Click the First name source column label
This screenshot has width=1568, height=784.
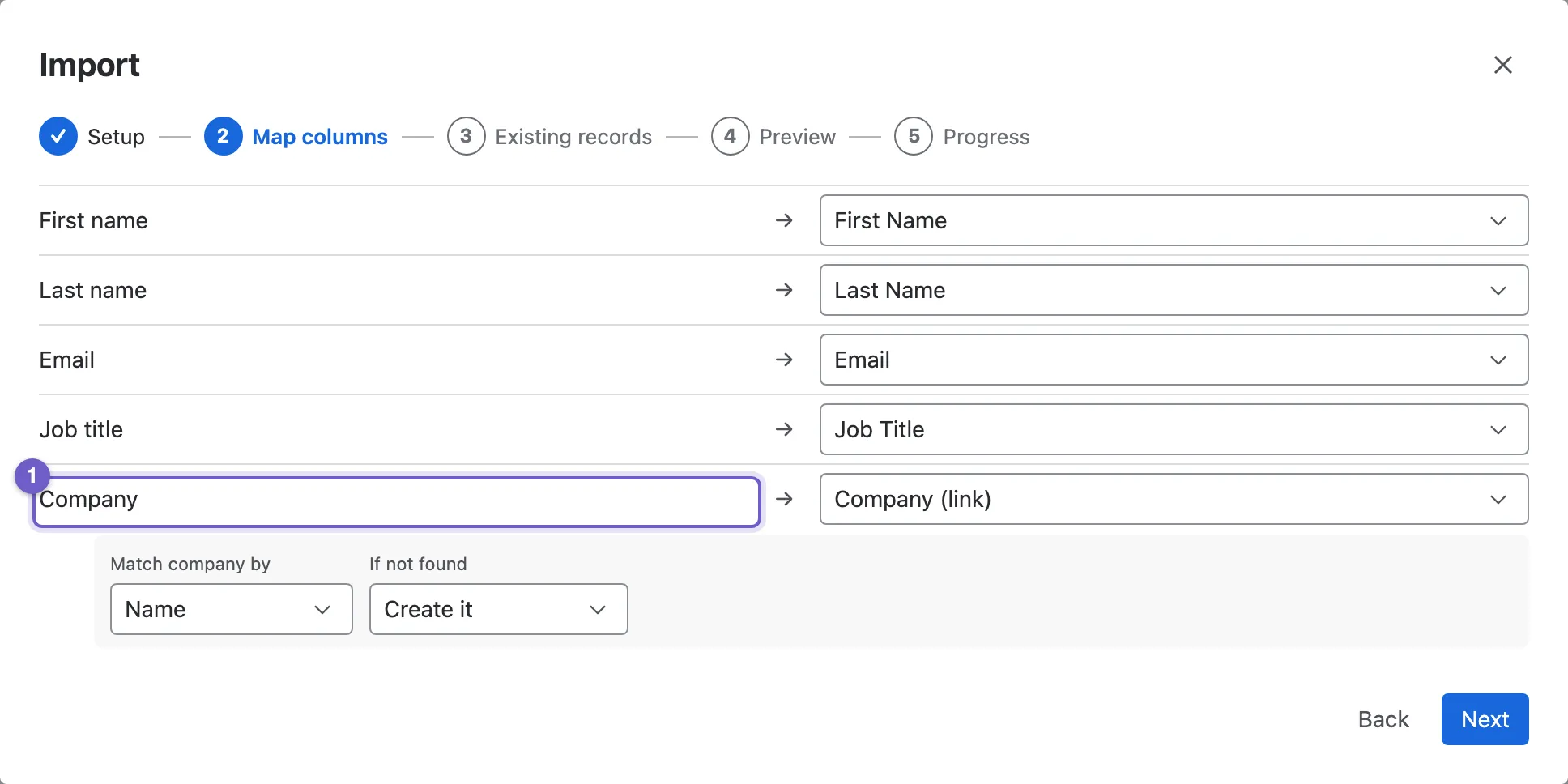(x=94, y=220)
